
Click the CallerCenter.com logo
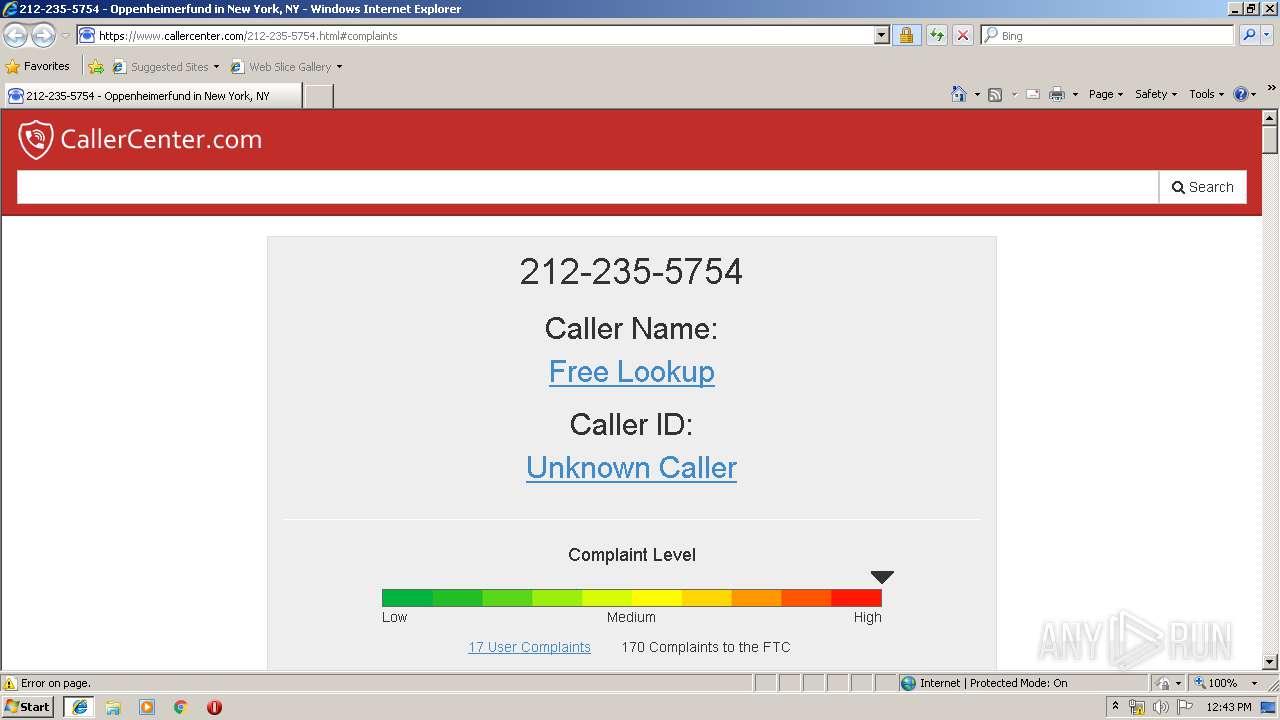[140, 139]
